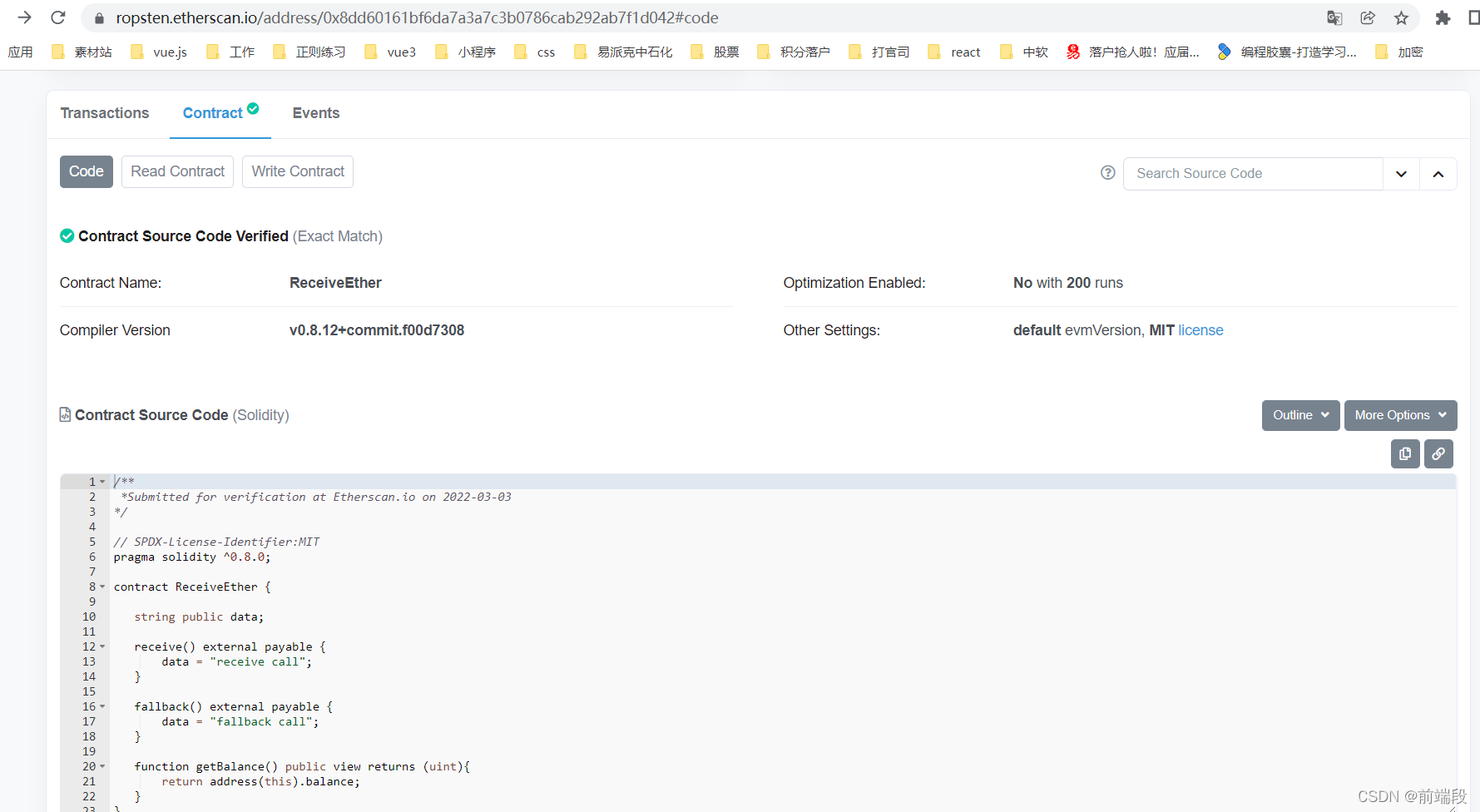Fold getBalance function at line 20

pos(102,766)
